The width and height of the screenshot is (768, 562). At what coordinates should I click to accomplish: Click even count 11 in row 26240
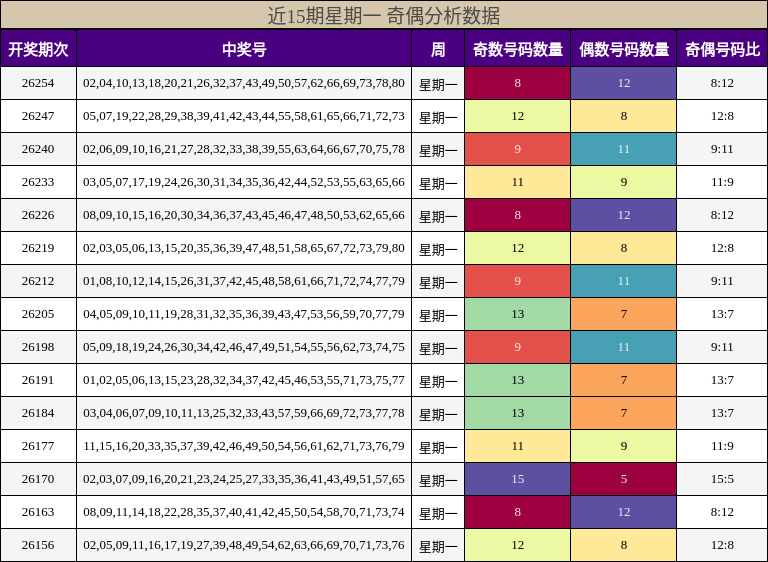click(x=624, y=149)
